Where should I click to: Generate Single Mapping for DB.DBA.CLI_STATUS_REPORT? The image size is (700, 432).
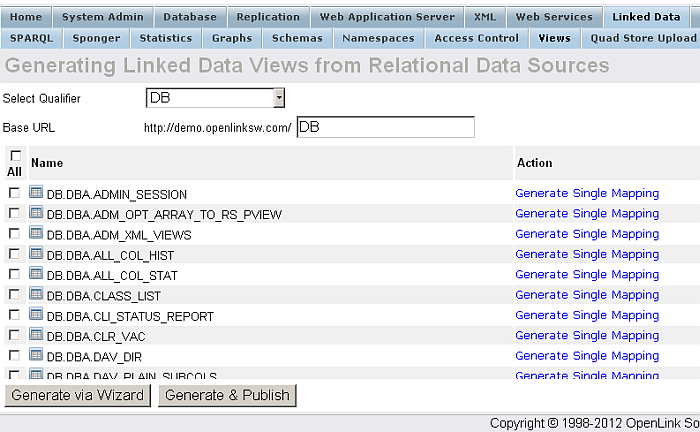point(587,315)
